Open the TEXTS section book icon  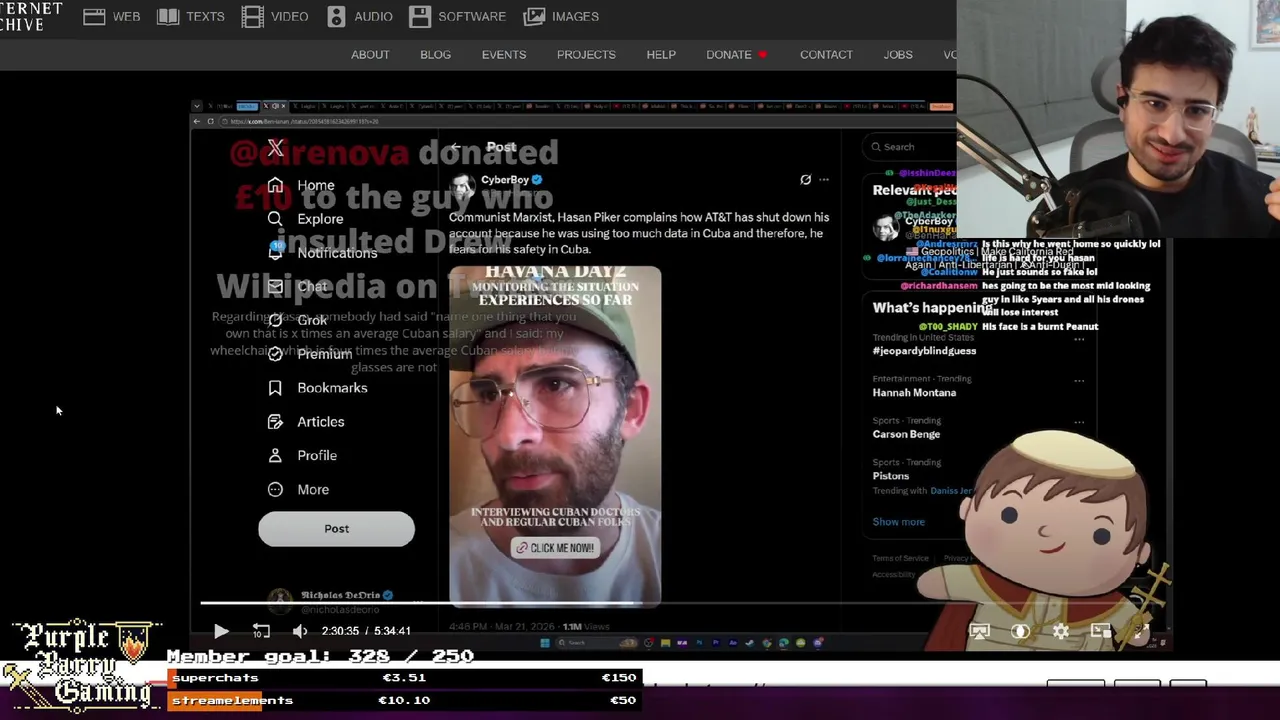pyautogui.click(x=168, y=16)
